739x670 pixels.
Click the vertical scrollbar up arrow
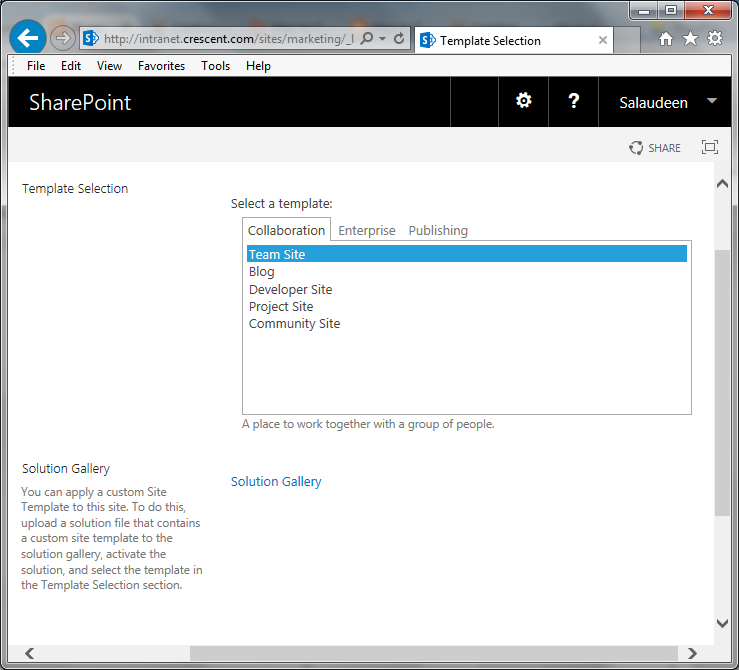(x=722, y=184)
